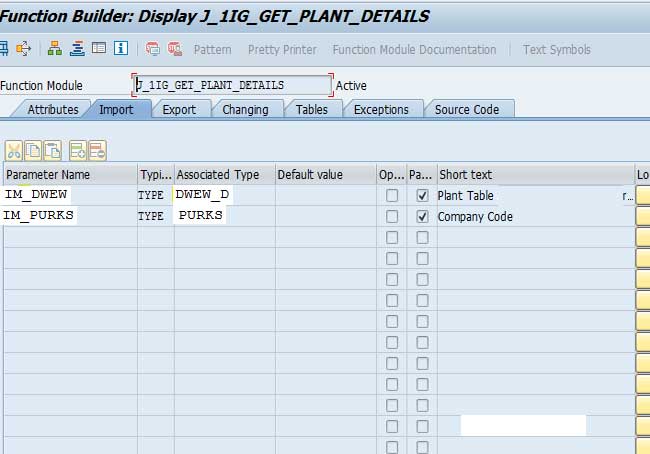Click the Delete Row icon
The image size is (650, 454).
point(97,150)
